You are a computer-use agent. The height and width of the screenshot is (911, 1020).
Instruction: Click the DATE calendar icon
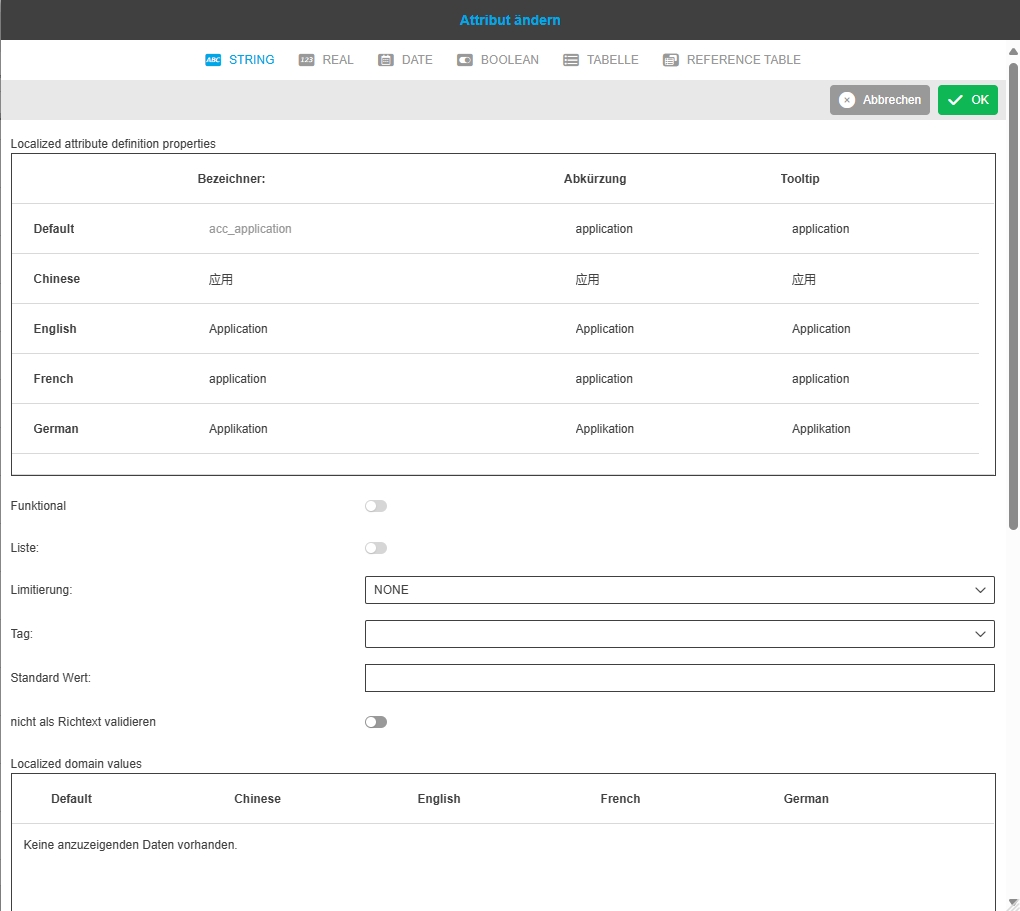[x=386, y=60]
